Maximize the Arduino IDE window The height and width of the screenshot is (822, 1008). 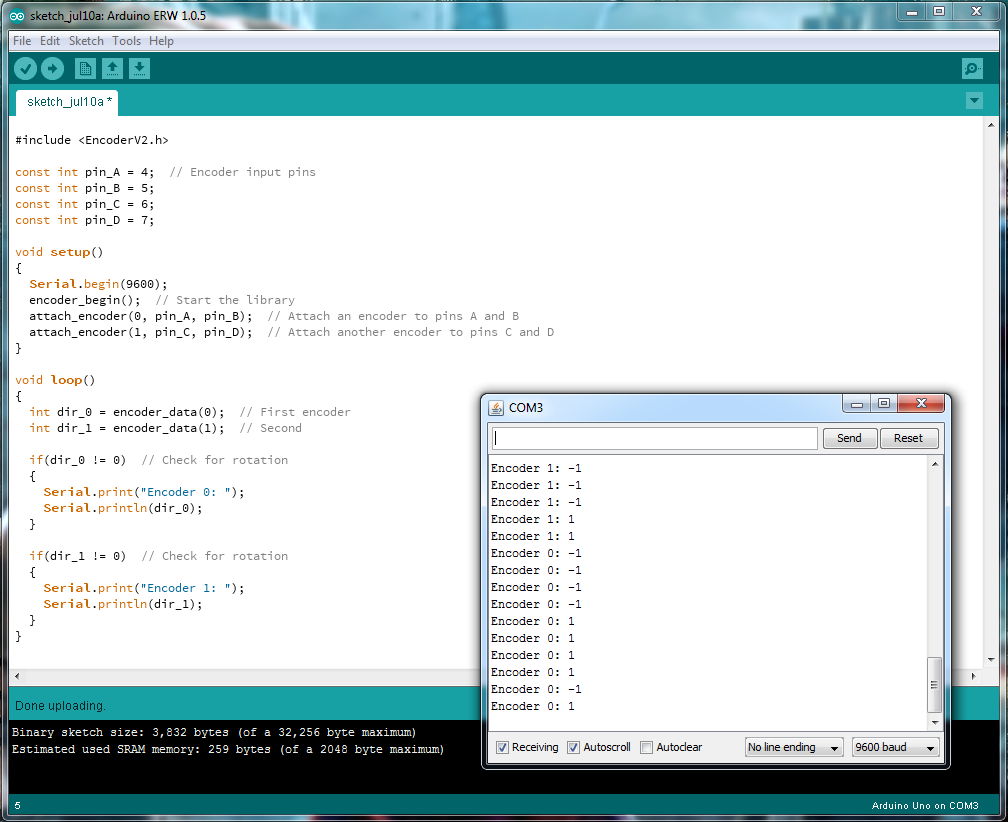(939, 12)
